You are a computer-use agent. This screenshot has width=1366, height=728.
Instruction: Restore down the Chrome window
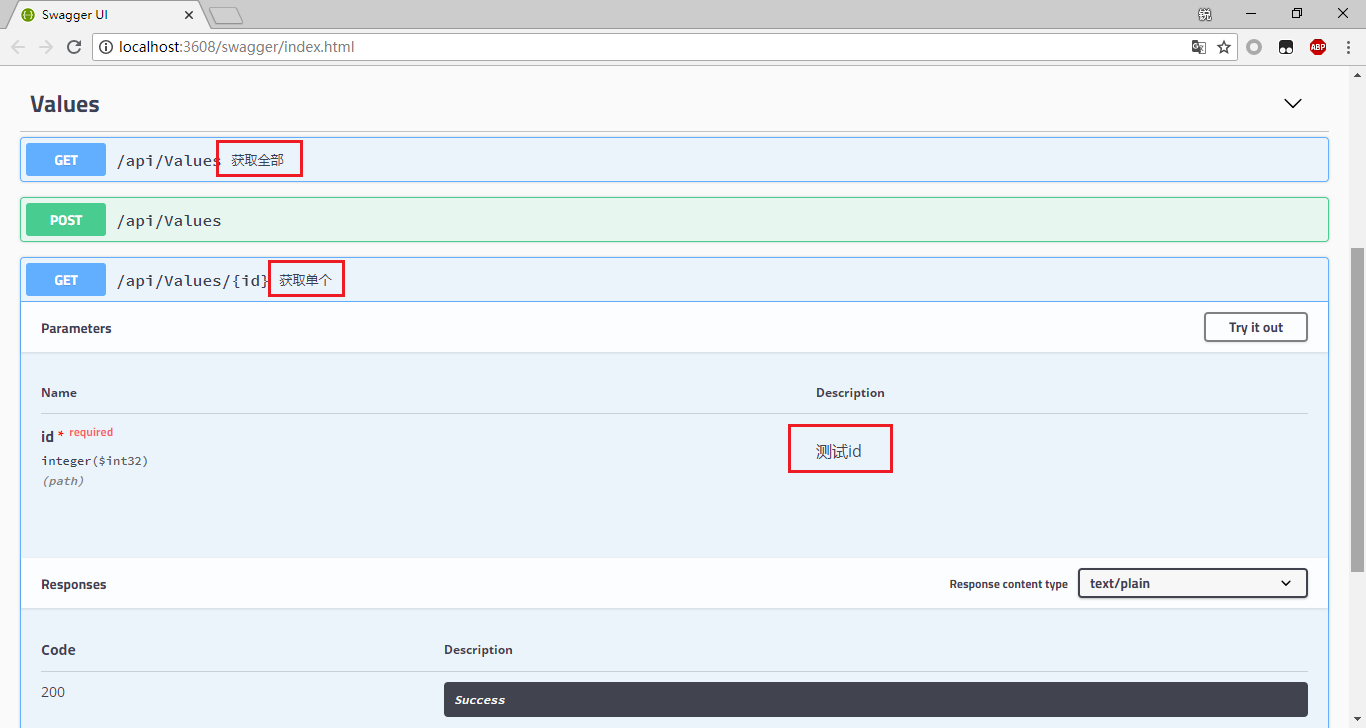click(x=1297, y=13)
